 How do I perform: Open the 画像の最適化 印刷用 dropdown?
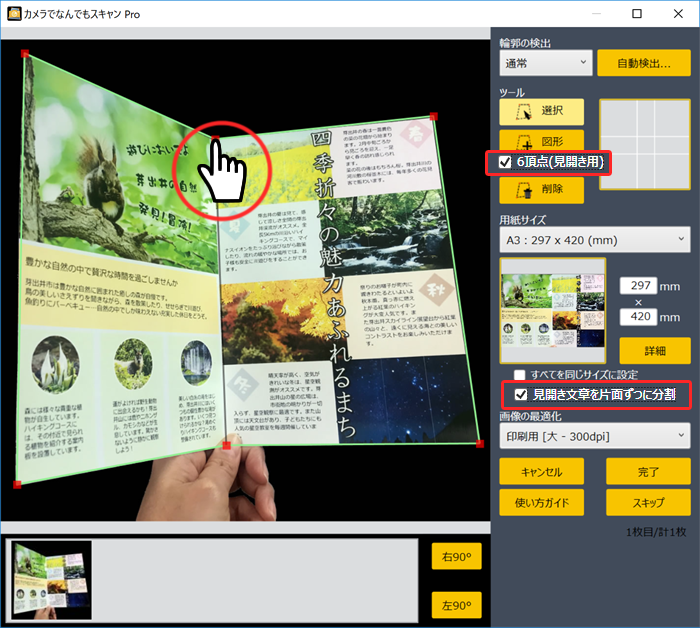tap(595, 436)
